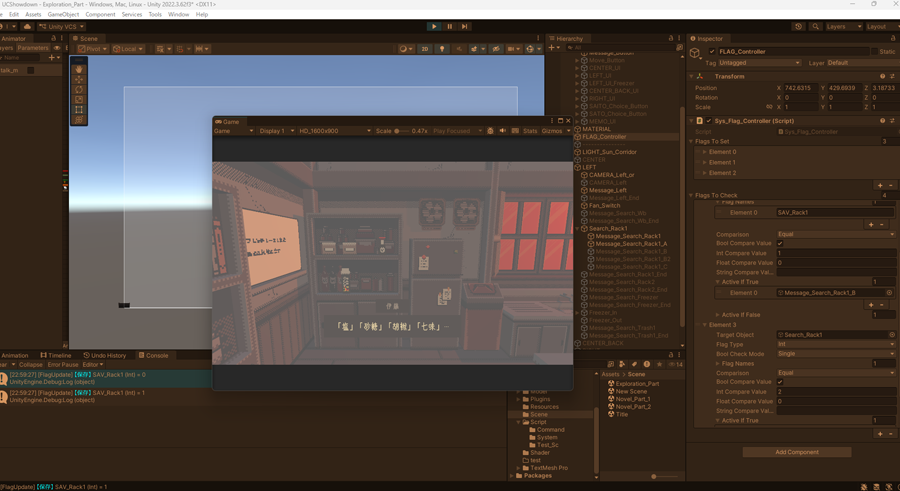
Task: Uncheck the Bool Compare Value checkbox
Action: point(780,244)
